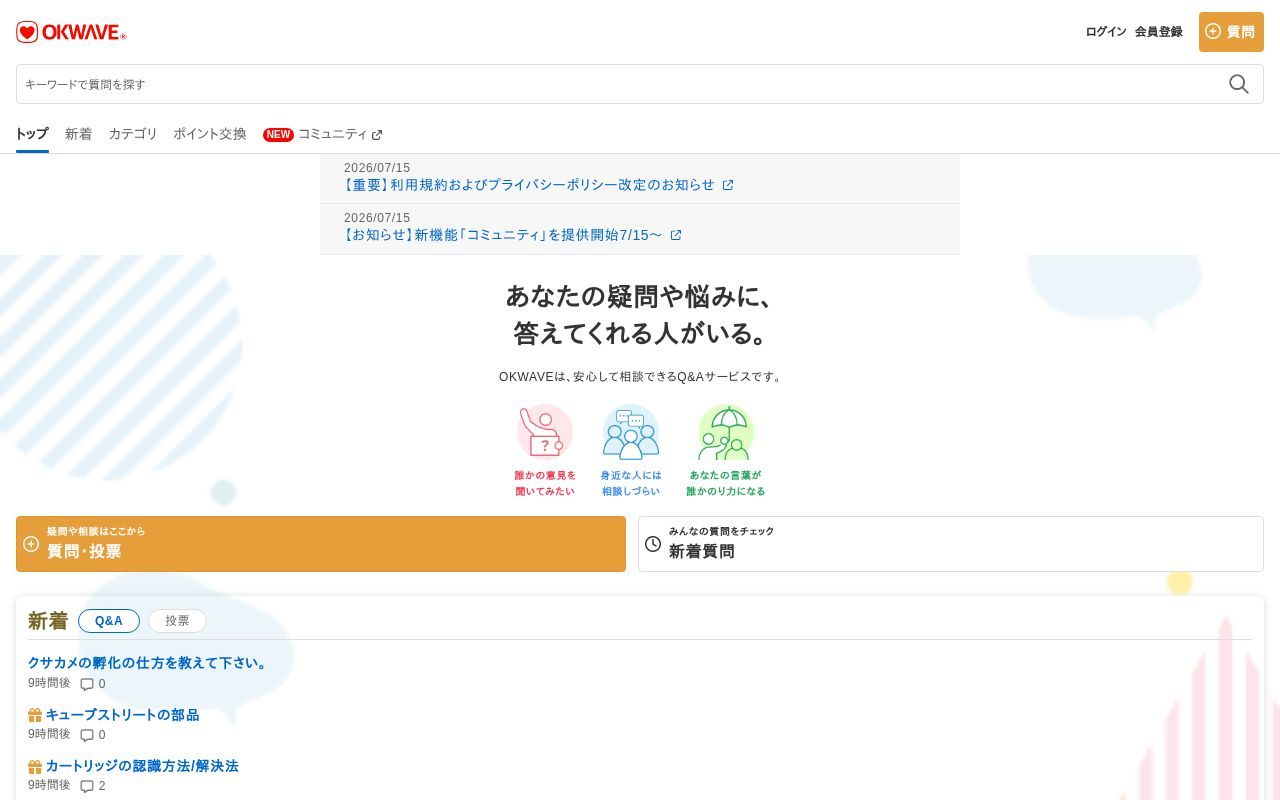Switch to the 新着 tab
The height and width of the screenshot is (800, 1280).
coord(78,134)
